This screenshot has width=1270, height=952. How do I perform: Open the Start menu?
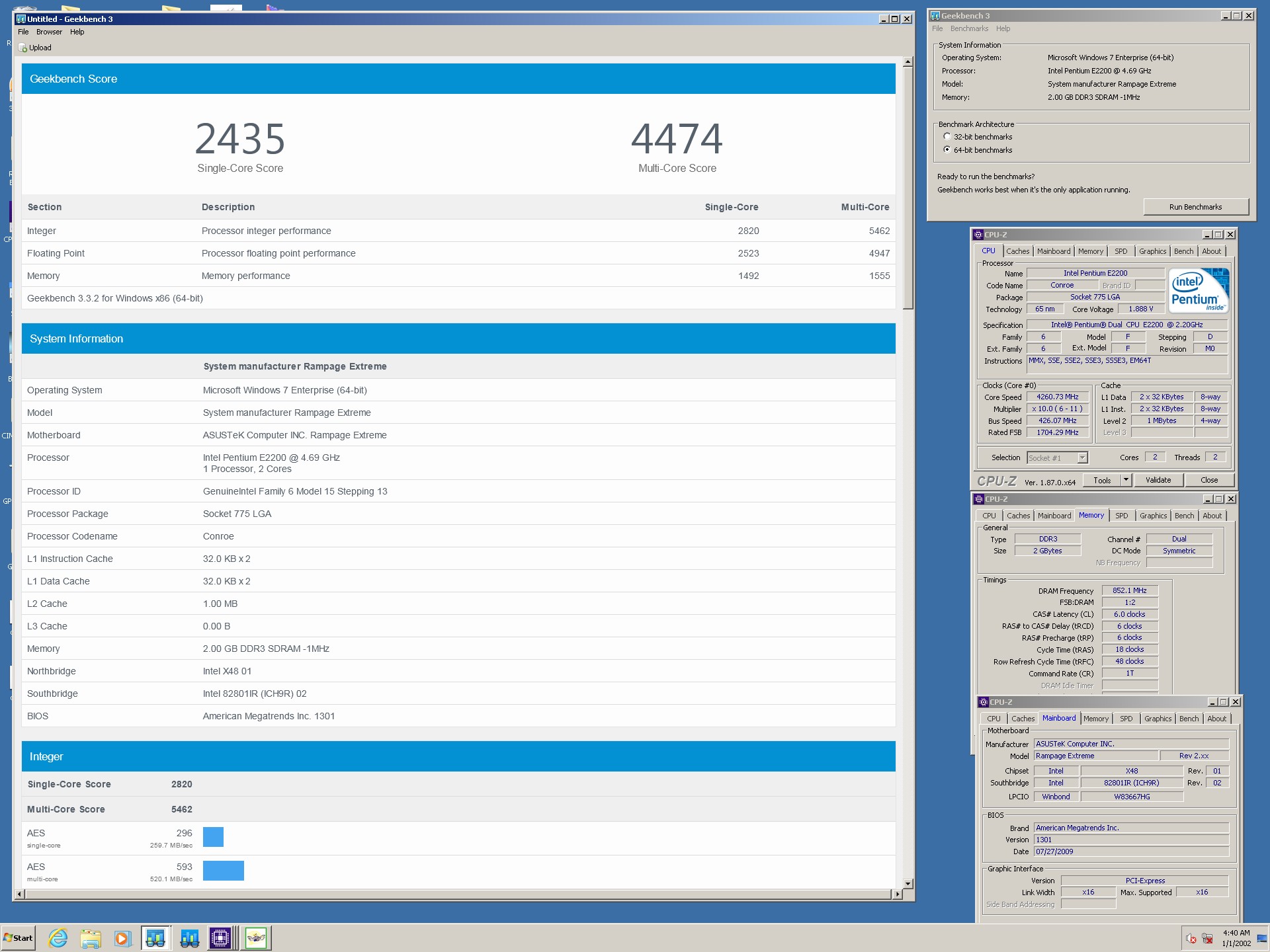coord(19,937)
